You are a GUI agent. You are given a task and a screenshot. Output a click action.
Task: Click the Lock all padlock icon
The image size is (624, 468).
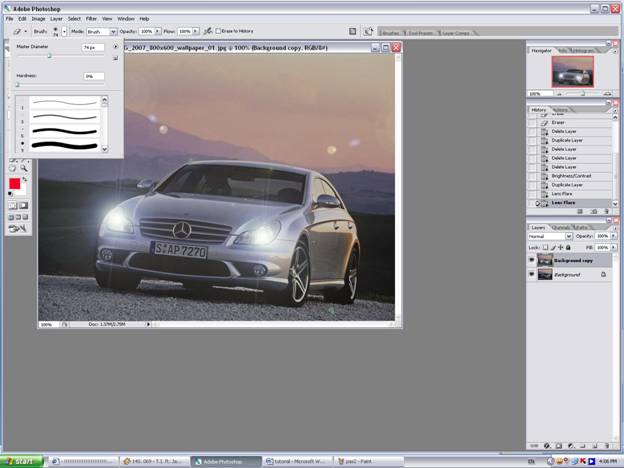tap(570, 246)
